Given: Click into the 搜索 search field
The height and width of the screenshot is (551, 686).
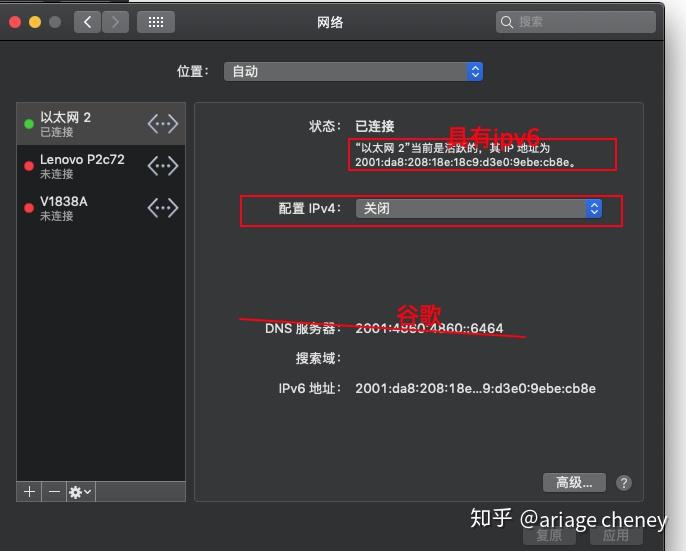Looking at the screenshot, I should 580,21.
